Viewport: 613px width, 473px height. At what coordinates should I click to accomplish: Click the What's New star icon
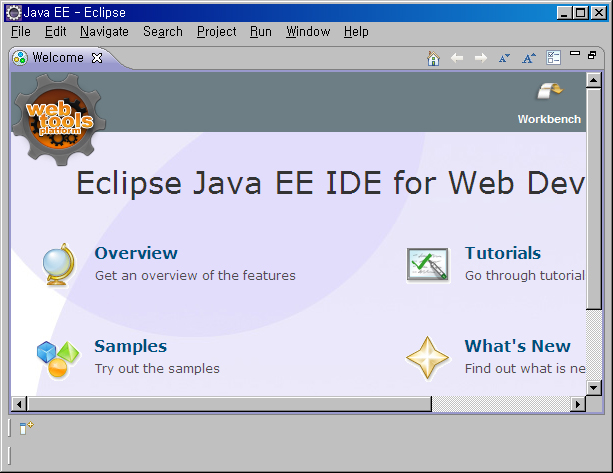click(x=427, y=358)
